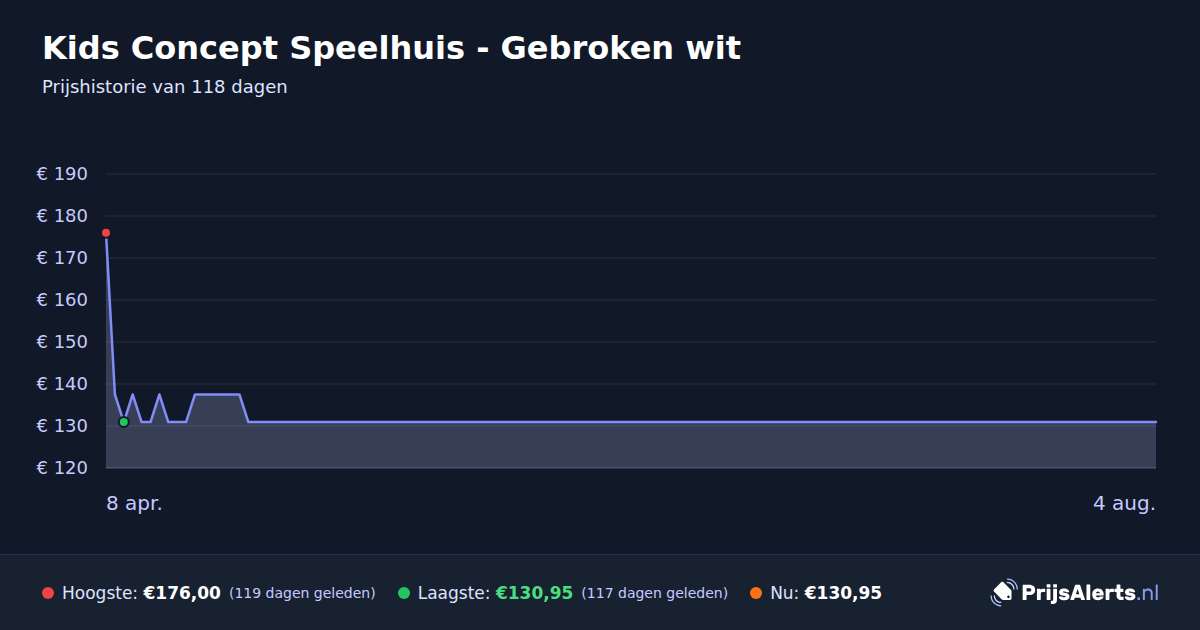Click the Prijshistorie van 118 dagen subtitle
The width and height of the screenshot is (1200, 630).
[165, 87]
